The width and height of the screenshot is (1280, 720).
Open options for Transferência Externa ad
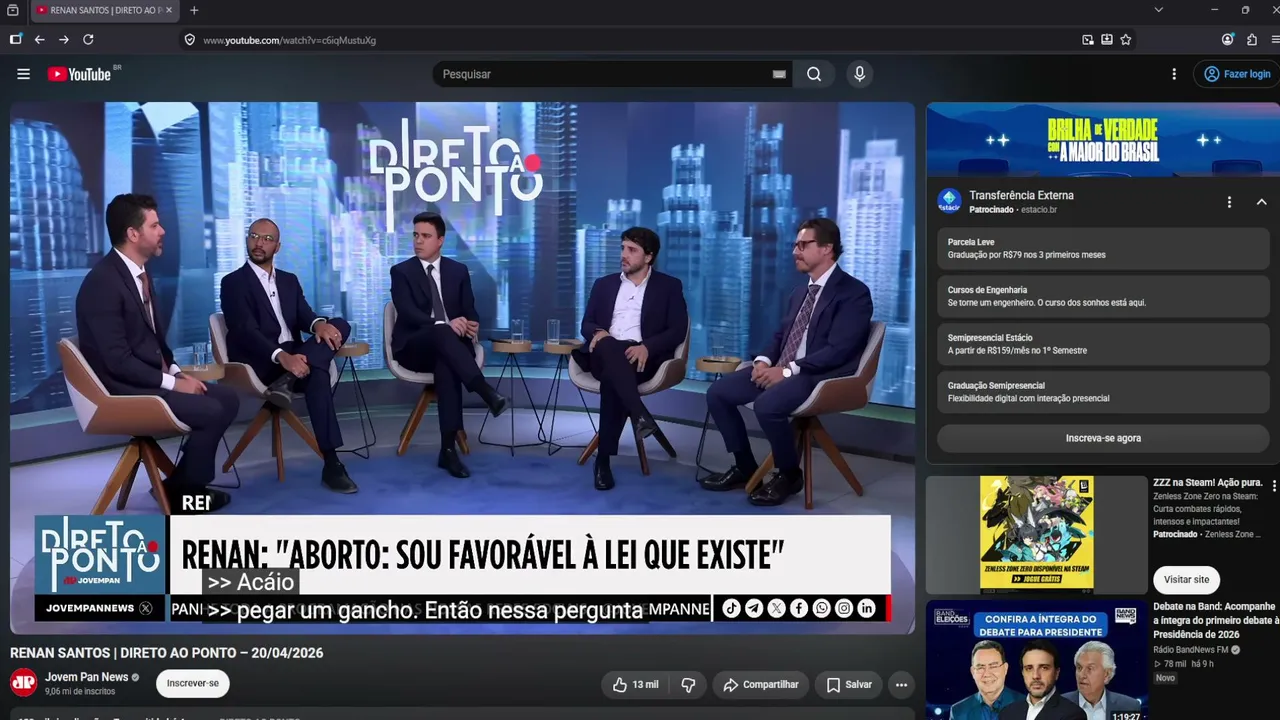[1229, 202]
